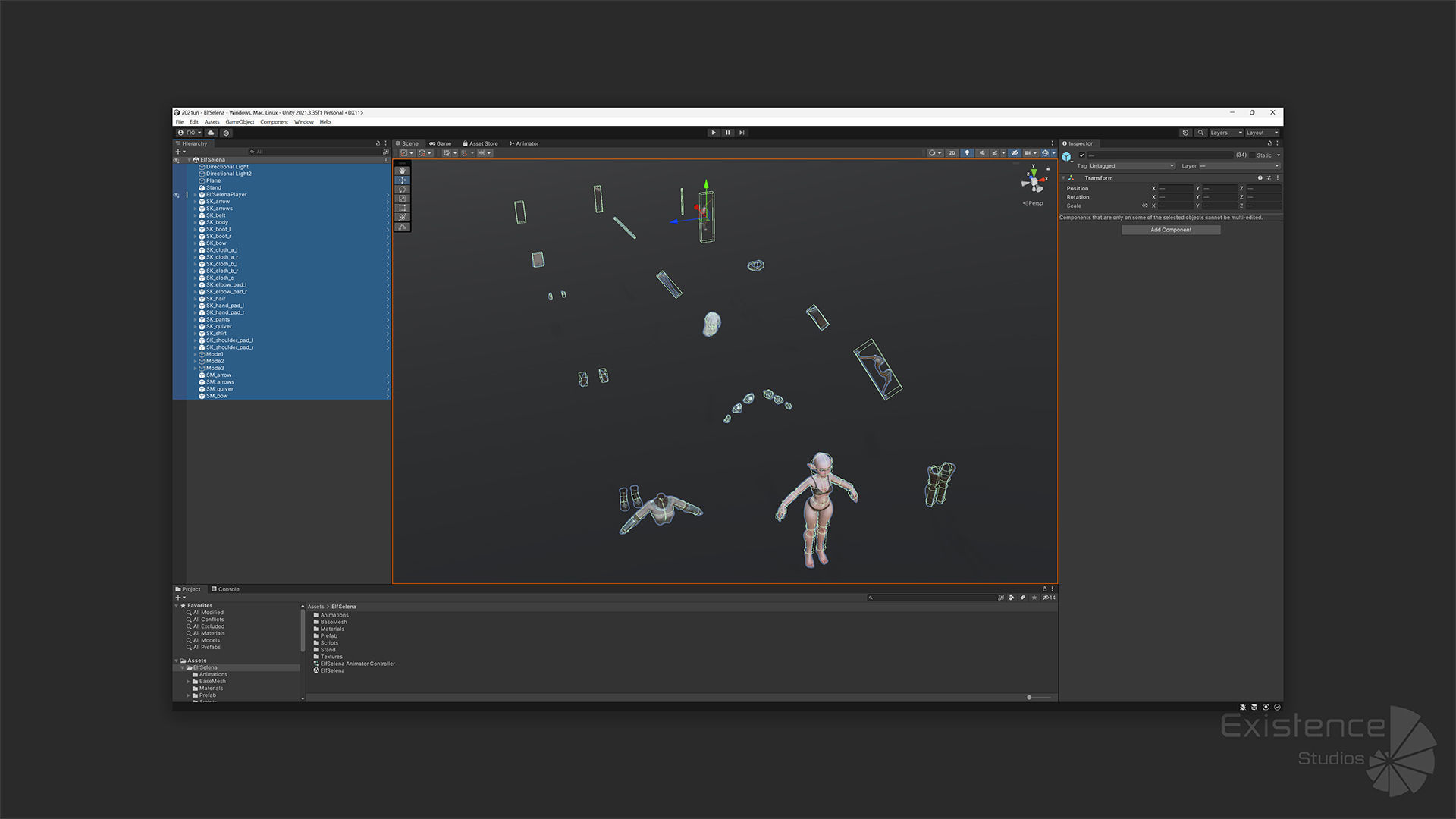Open the GameObject menu

pos(240,122)
